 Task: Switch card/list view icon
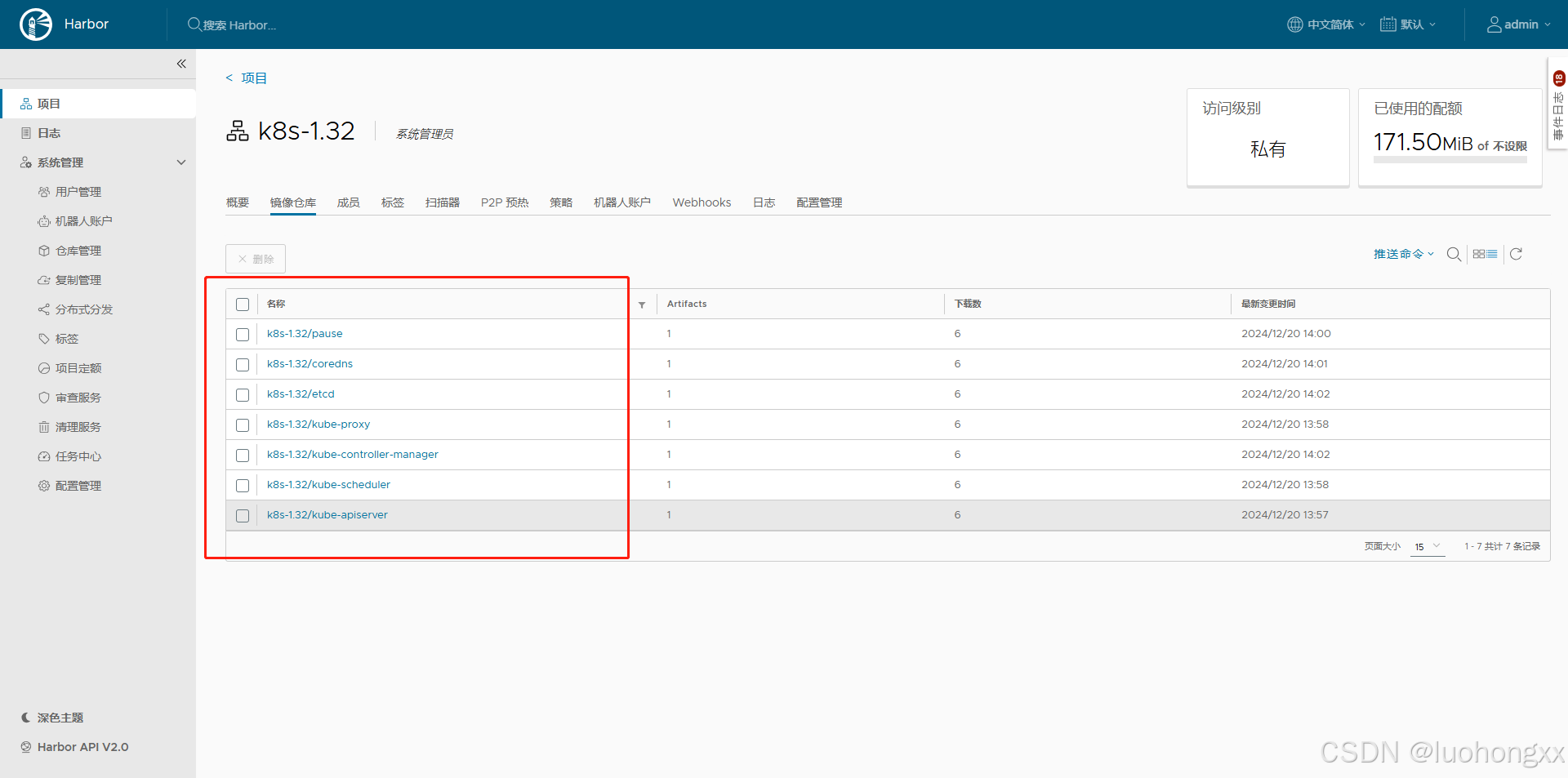pyautogui.click(x=1485, y=254)
